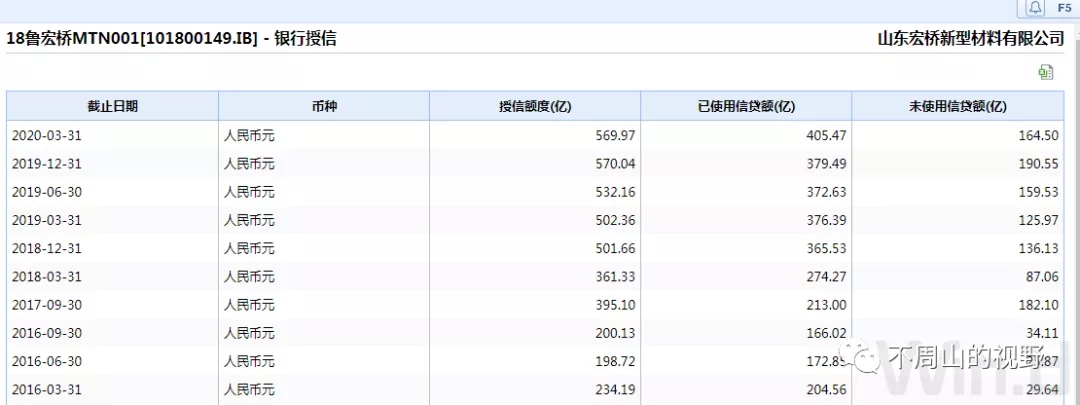This screenshot has width=1080, height=405.
Task: Click used credit value 204.56
Action: pyautogui.click(x=827, y=390)
